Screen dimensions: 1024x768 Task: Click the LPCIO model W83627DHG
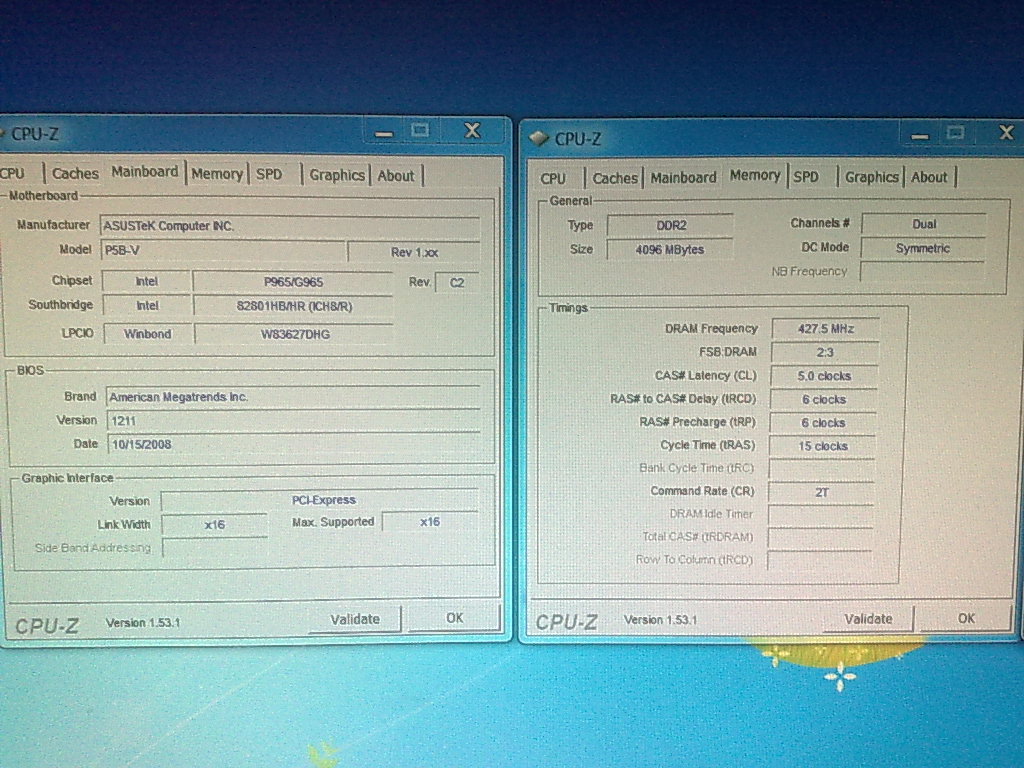point(295,334)
